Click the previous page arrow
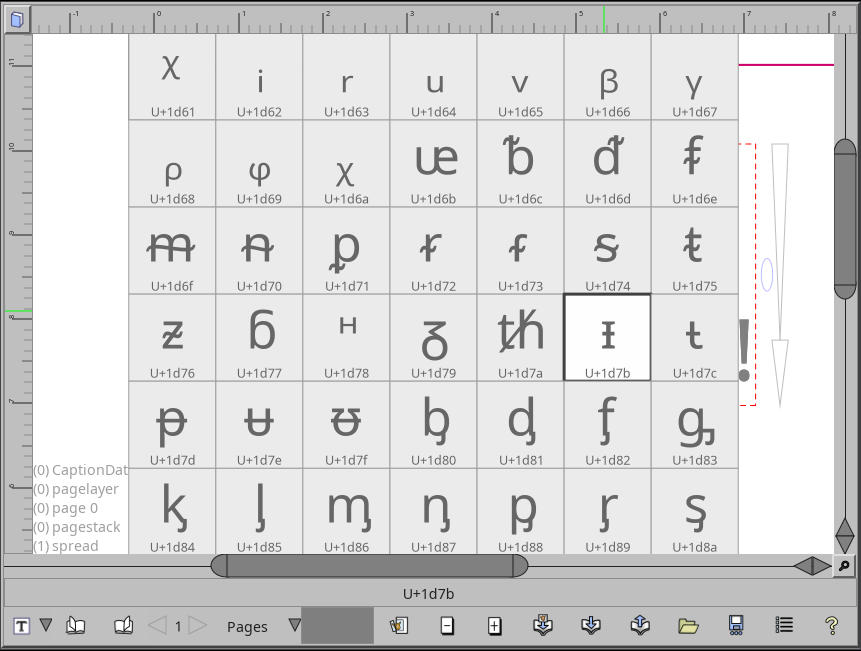The width and height of the screenshot is (861, 651). (156, 625)
